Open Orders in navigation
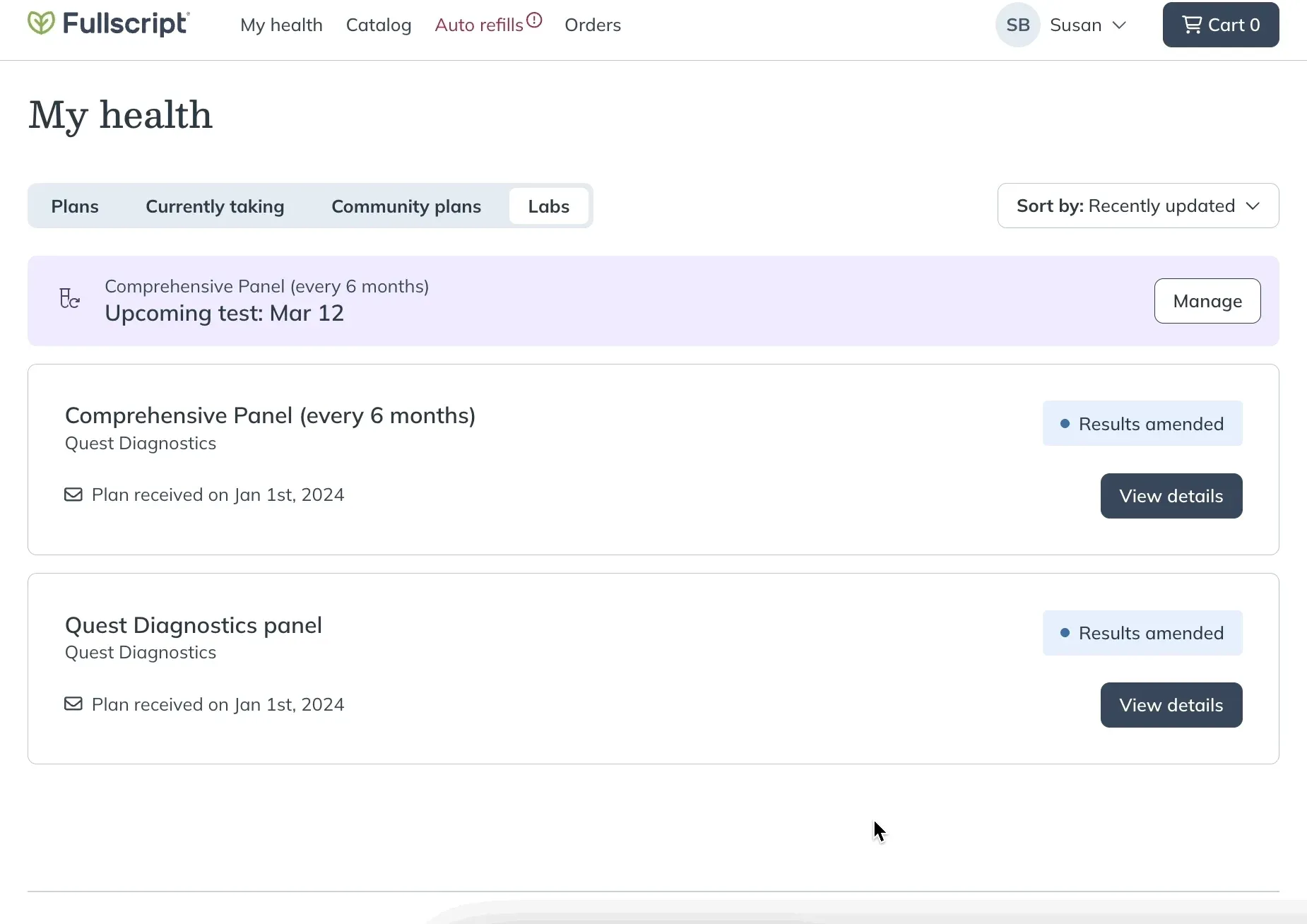 click(x=593, y=25)
